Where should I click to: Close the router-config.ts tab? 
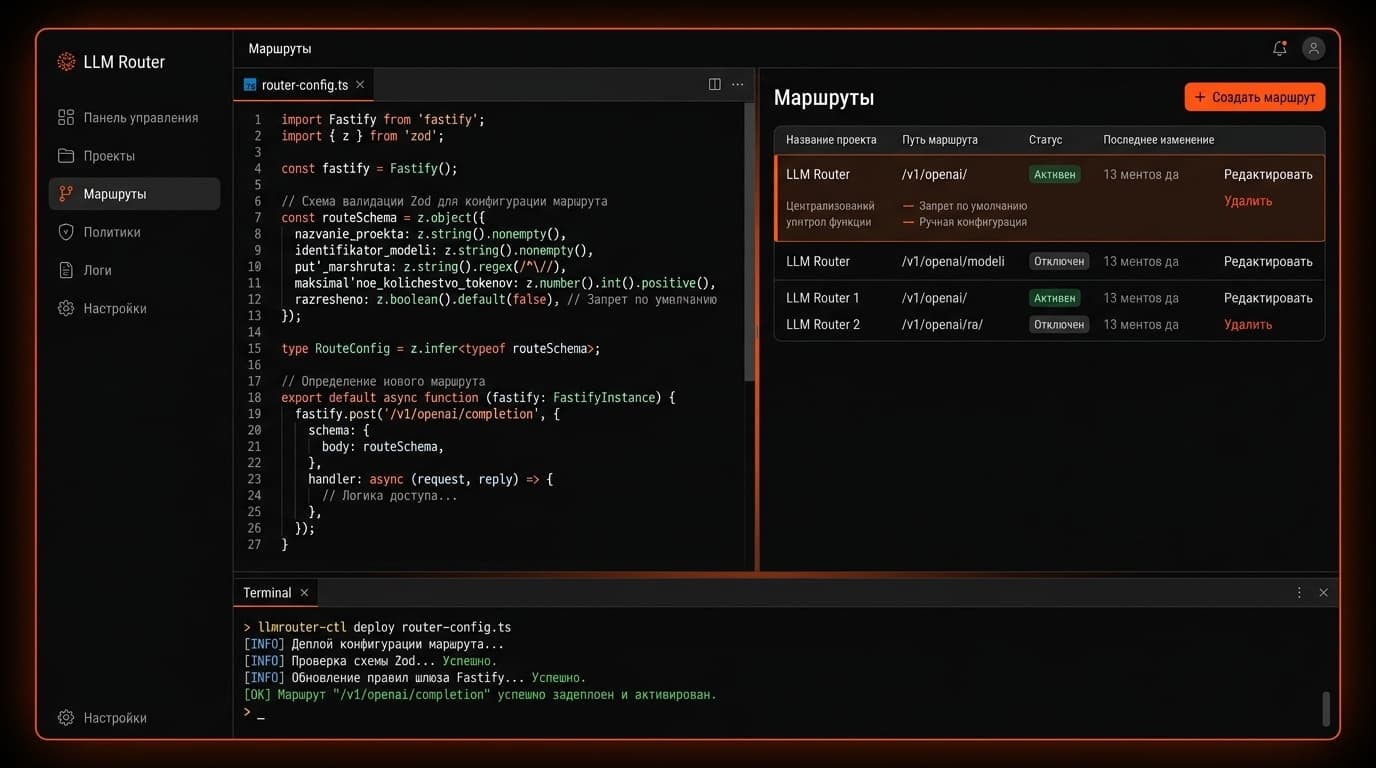360,85
